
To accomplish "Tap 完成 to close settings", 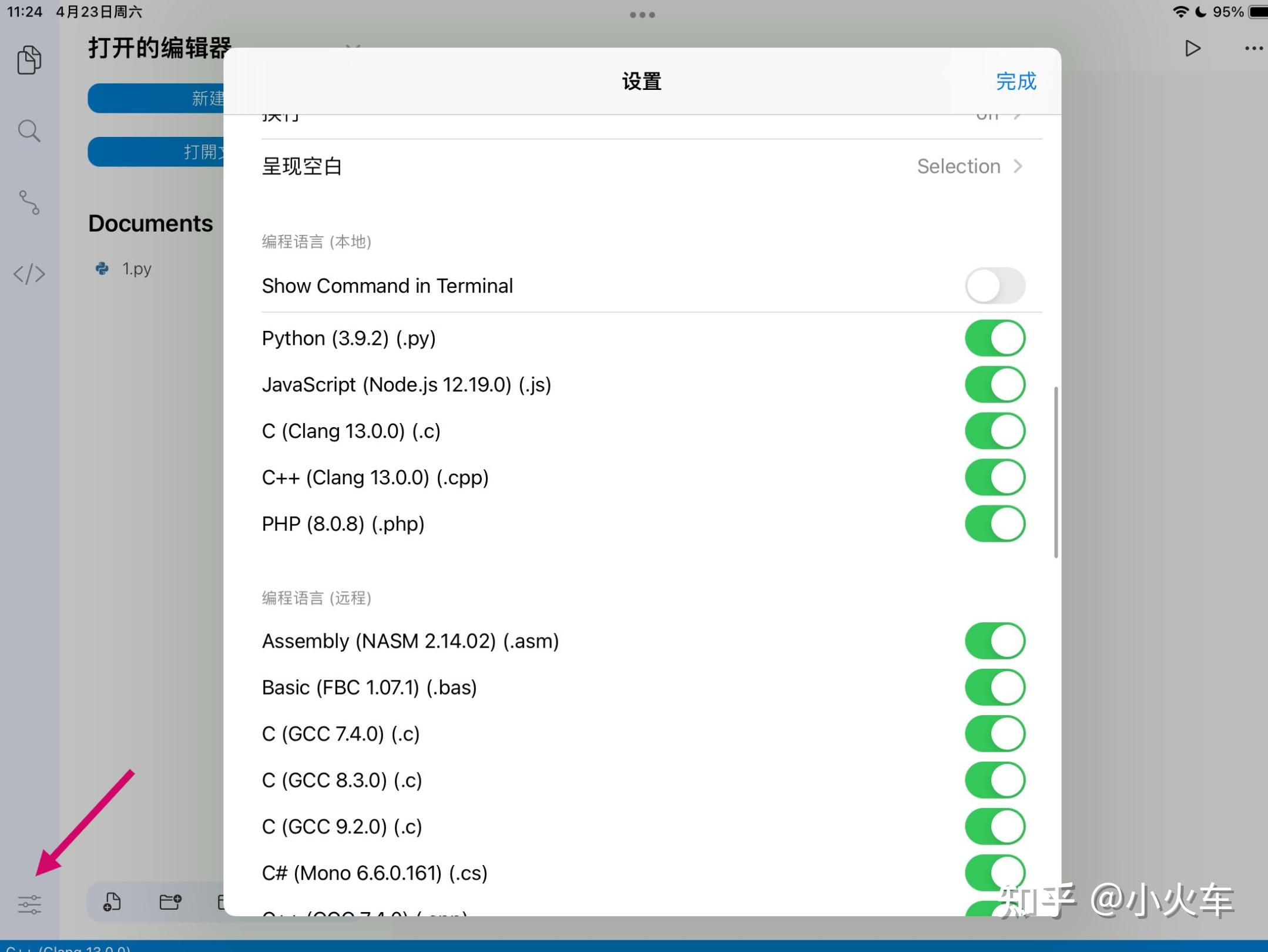I will point(1016,82).
